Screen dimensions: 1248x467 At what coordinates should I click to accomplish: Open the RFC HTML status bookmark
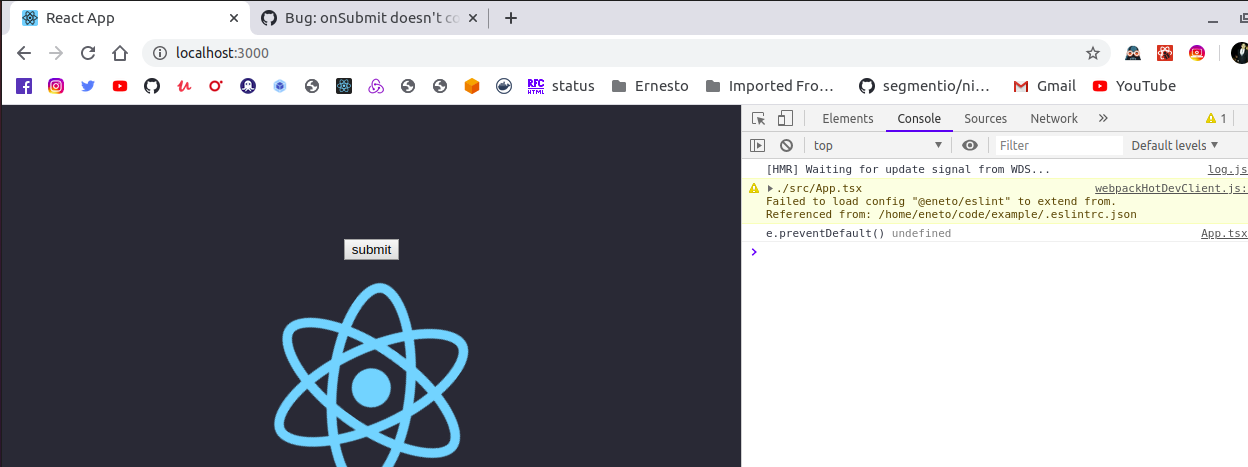pyautogui.click(x=561, y=86)
